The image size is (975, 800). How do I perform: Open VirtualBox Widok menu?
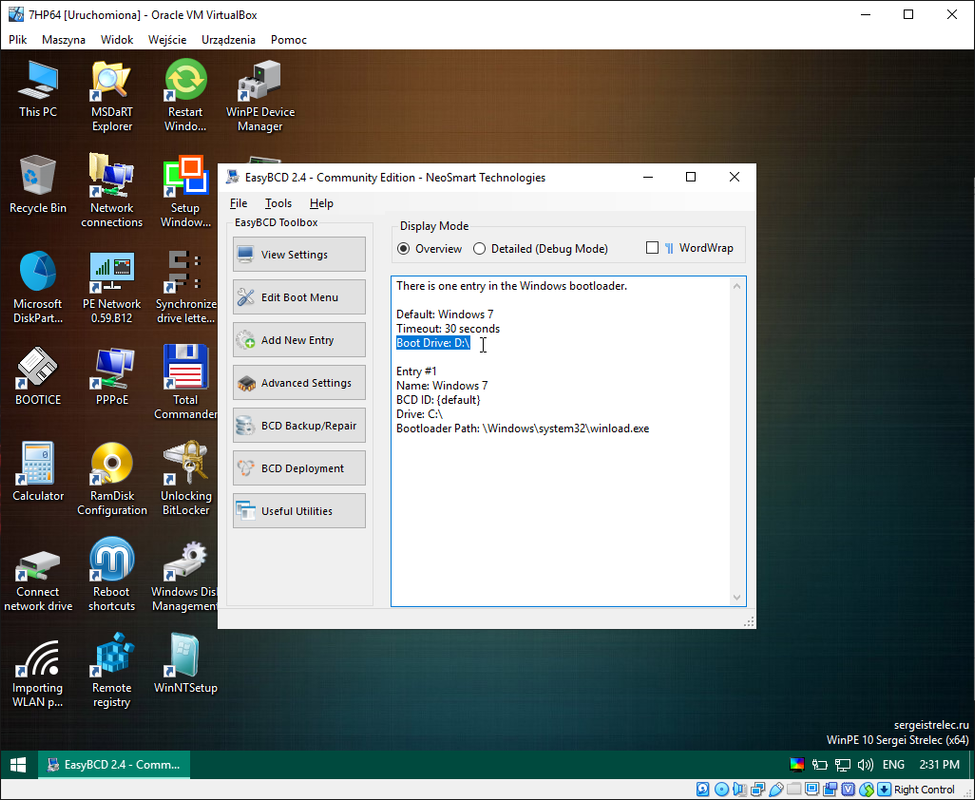click(x=117, y=39)
